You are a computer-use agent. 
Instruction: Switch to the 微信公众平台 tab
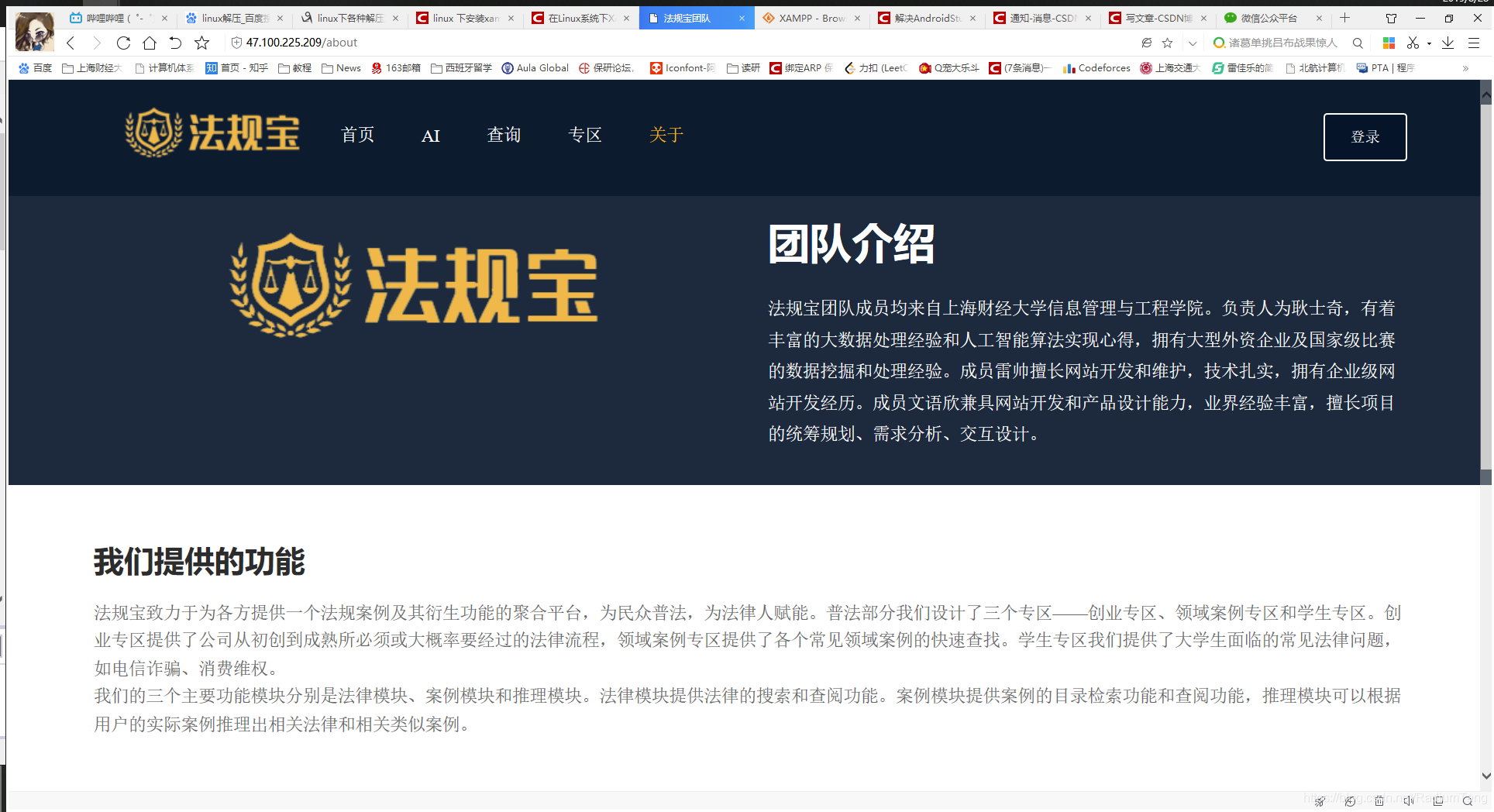coord(1271,17)
